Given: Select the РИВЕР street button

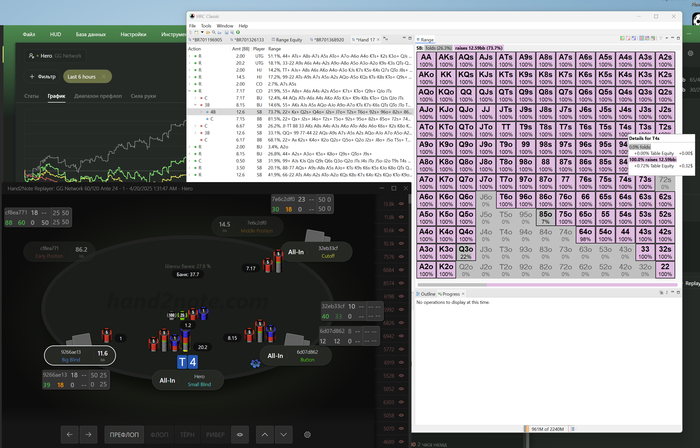Looking at the screenshot, I should tap(215, 434).
